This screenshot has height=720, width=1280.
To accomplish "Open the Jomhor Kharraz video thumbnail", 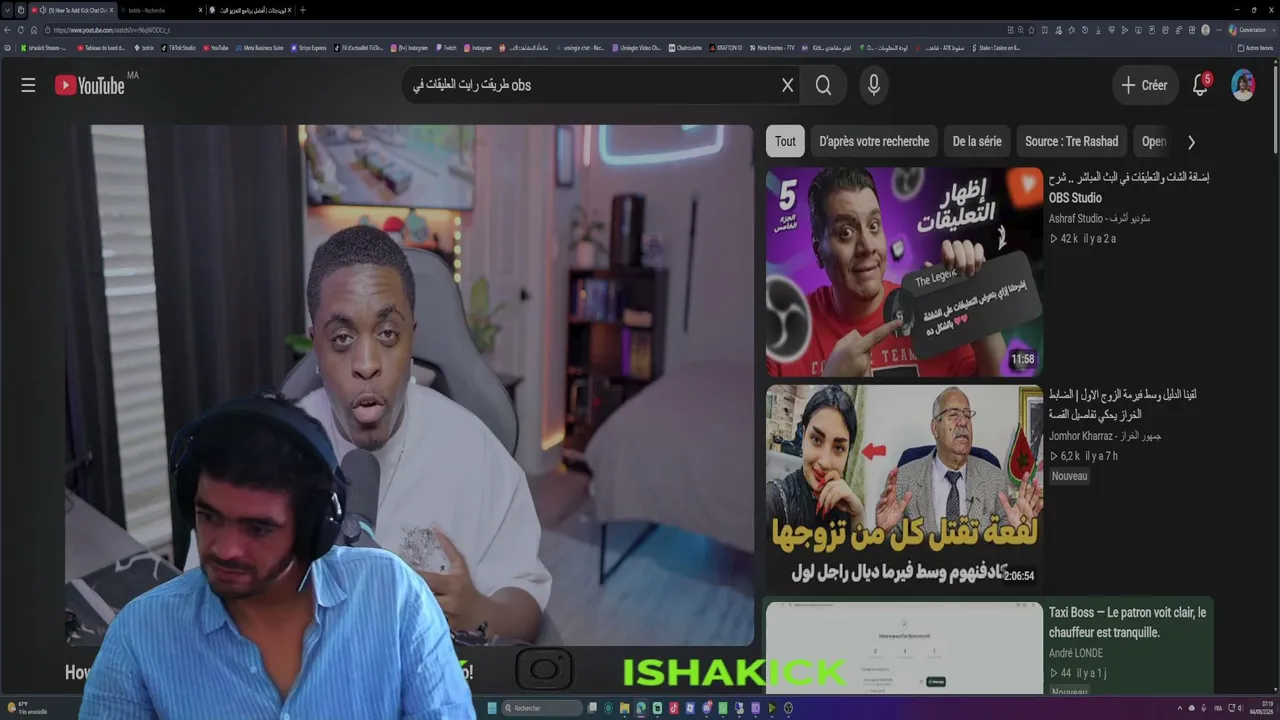I will (904, 487).
